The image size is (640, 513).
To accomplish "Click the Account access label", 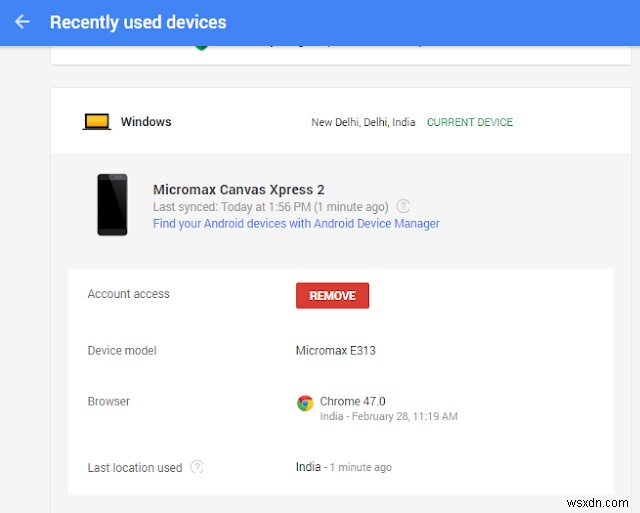I will pyautogui.click(x=128, y=294).
